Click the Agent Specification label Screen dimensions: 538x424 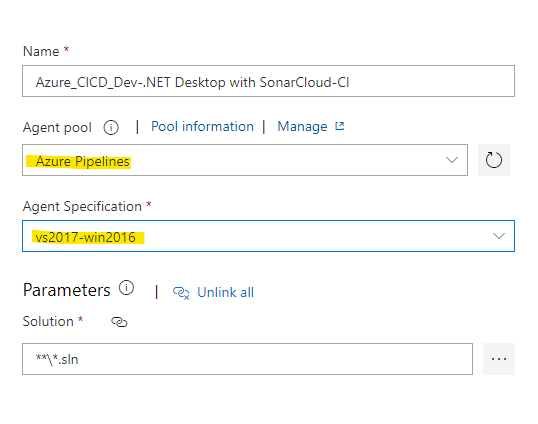click(x=82, y=207)
